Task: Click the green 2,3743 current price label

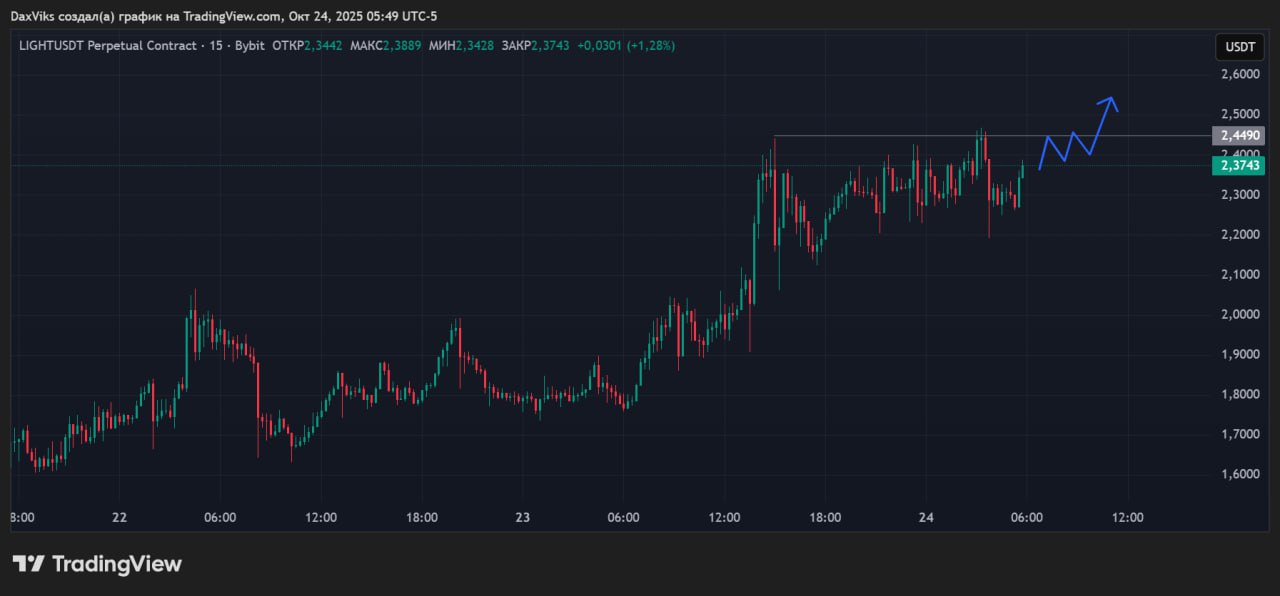Action: click(x=1239, y=166)
